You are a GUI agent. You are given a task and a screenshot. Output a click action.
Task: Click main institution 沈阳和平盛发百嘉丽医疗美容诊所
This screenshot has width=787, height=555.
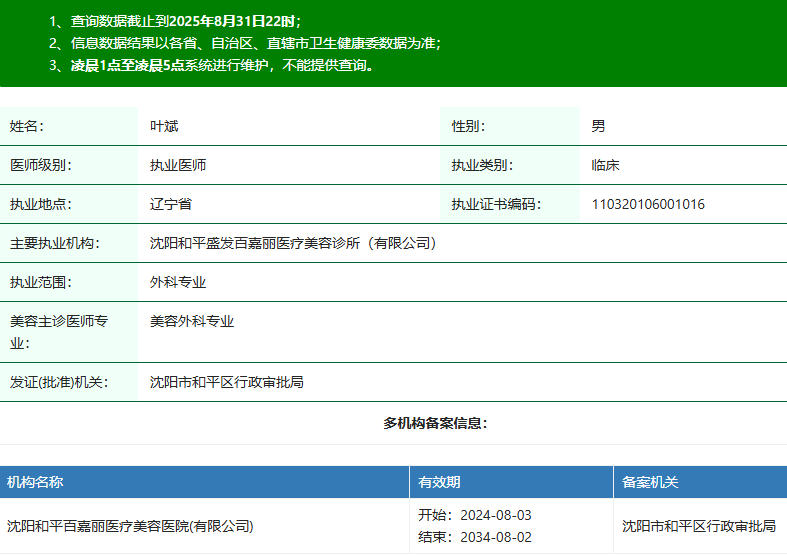tap(293, 243)
